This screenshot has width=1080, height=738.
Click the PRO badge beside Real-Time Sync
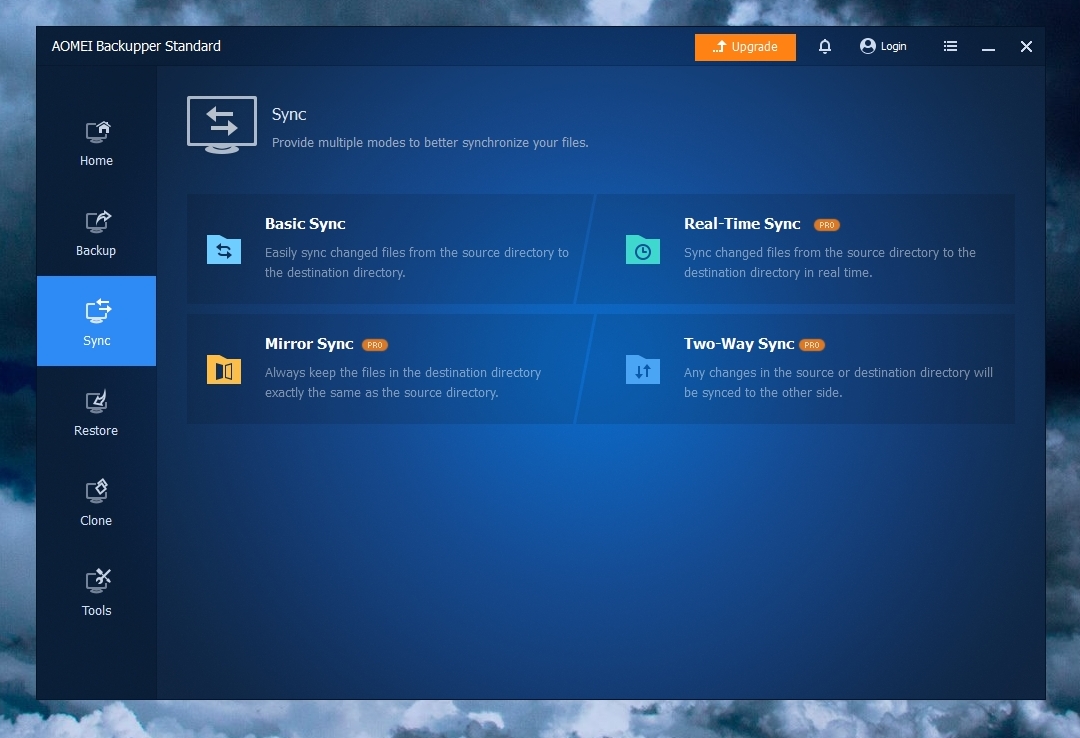click(827, 225)
